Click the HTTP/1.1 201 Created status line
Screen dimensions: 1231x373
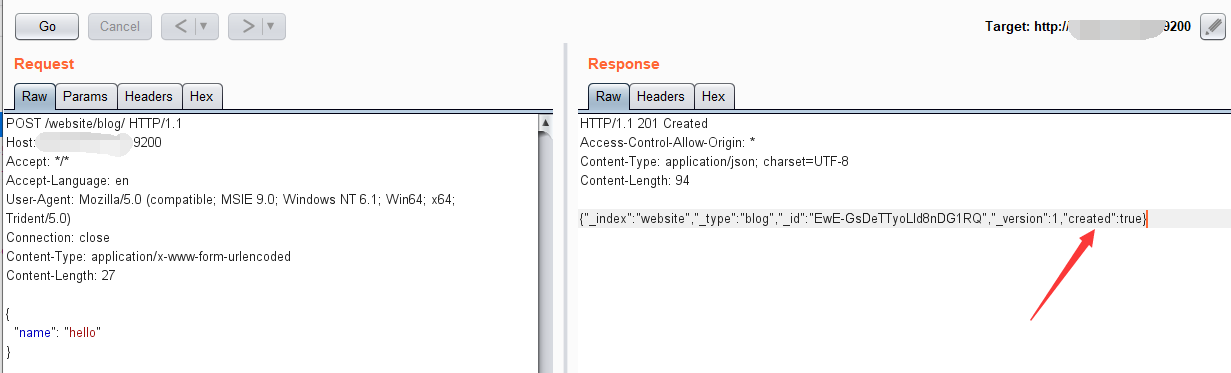(x=644, y=123)
